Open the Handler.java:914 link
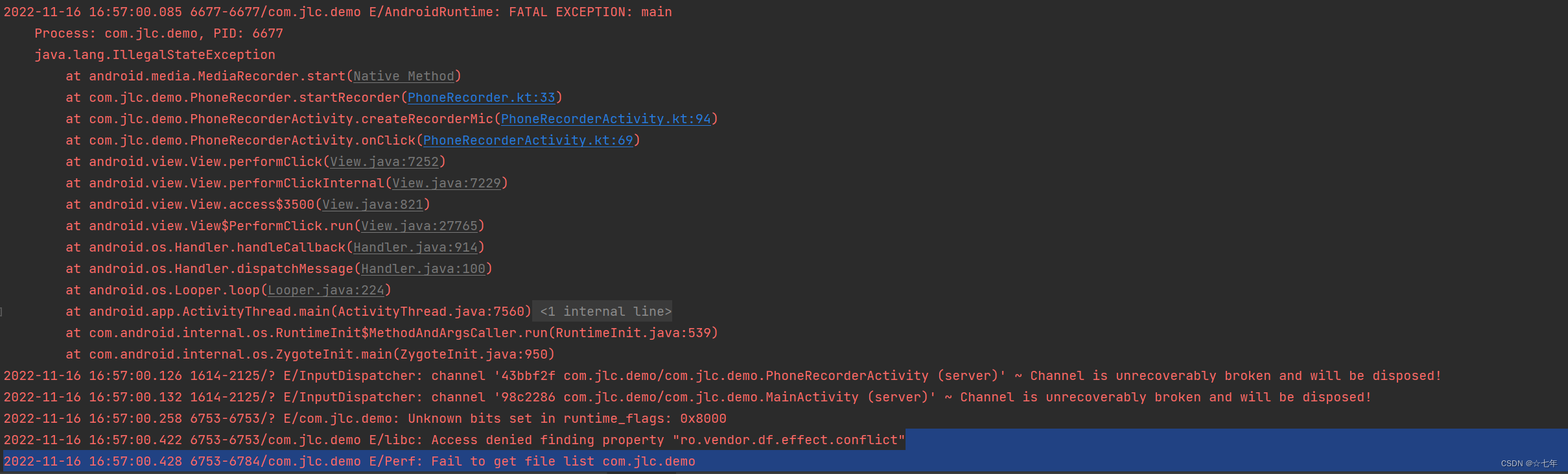The height and width of the screenshot is (474, 1568). (415, 247)
